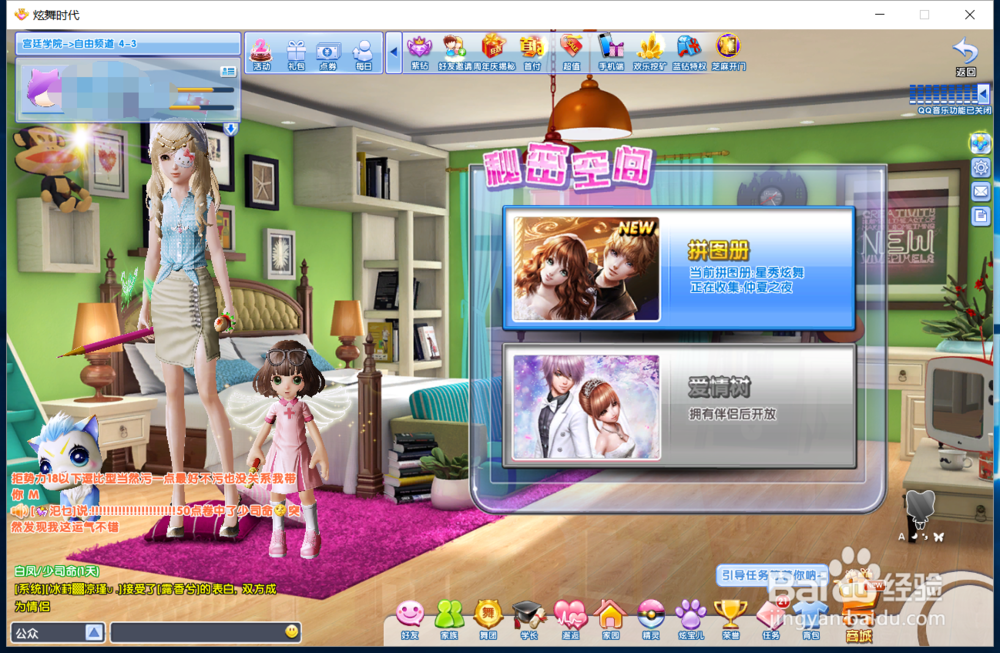Open the notes page icon in right sidebar
1000x653 pixels.
coord(980,216)
